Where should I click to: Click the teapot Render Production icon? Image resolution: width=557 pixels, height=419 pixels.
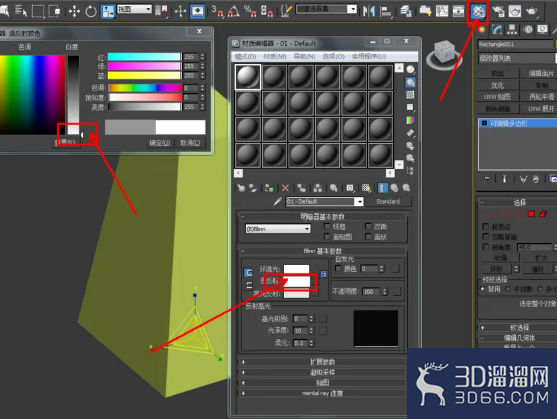532,11
